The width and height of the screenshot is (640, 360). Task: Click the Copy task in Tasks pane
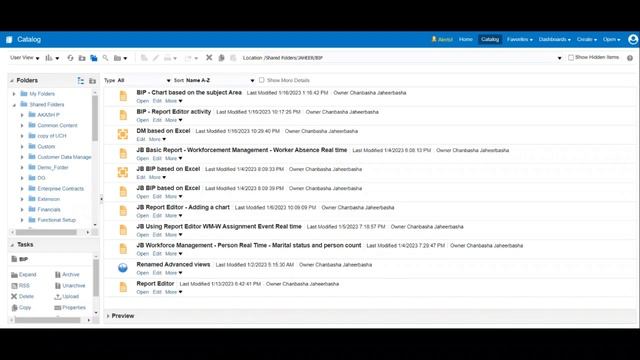click(x=21, y=307)
